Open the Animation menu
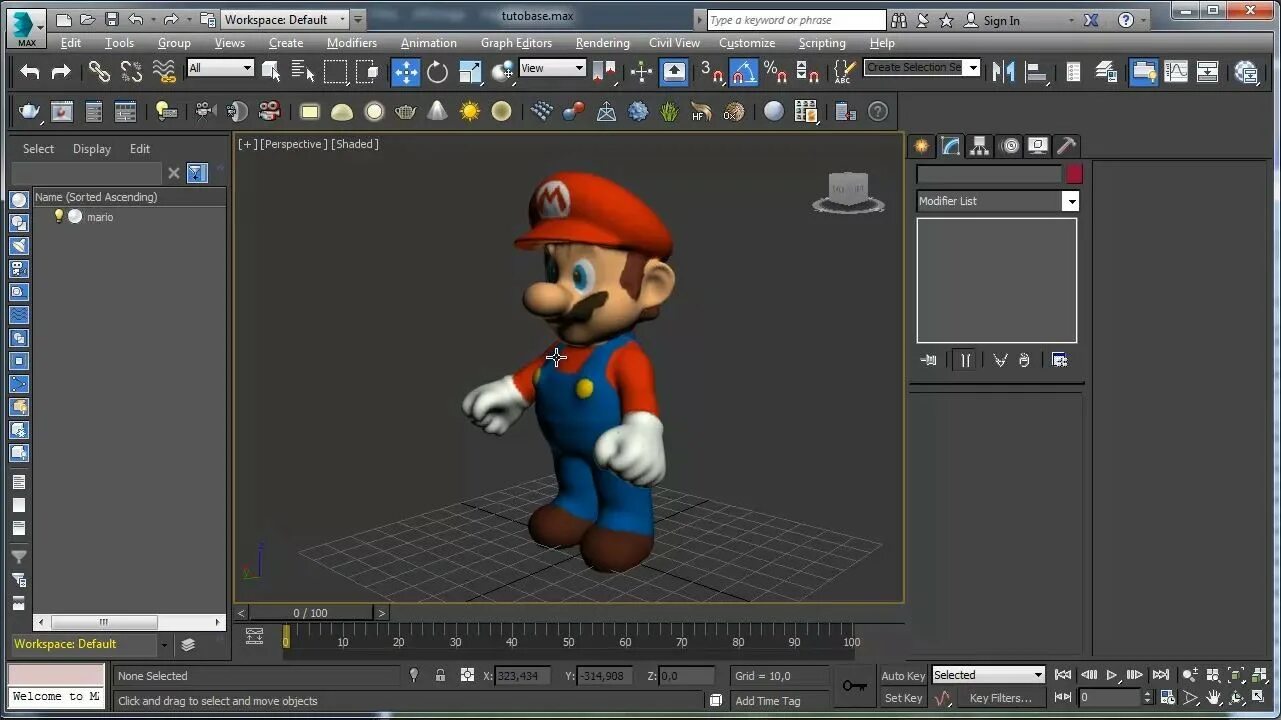The width and height of the screenshot is (1281, 720). coord(429,43)
